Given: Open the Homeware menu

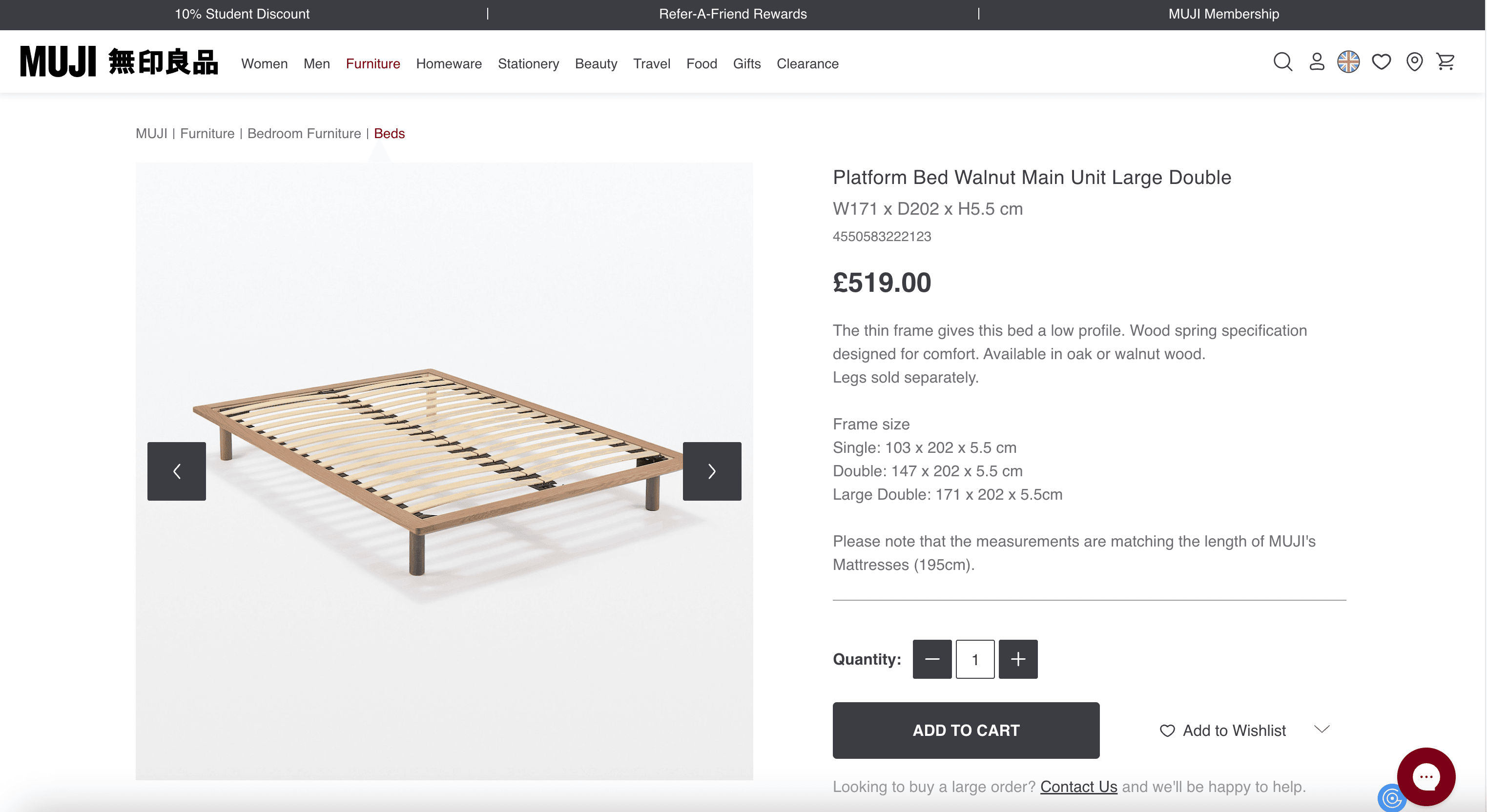Looking at the screenshot, I should coord(449,63).
